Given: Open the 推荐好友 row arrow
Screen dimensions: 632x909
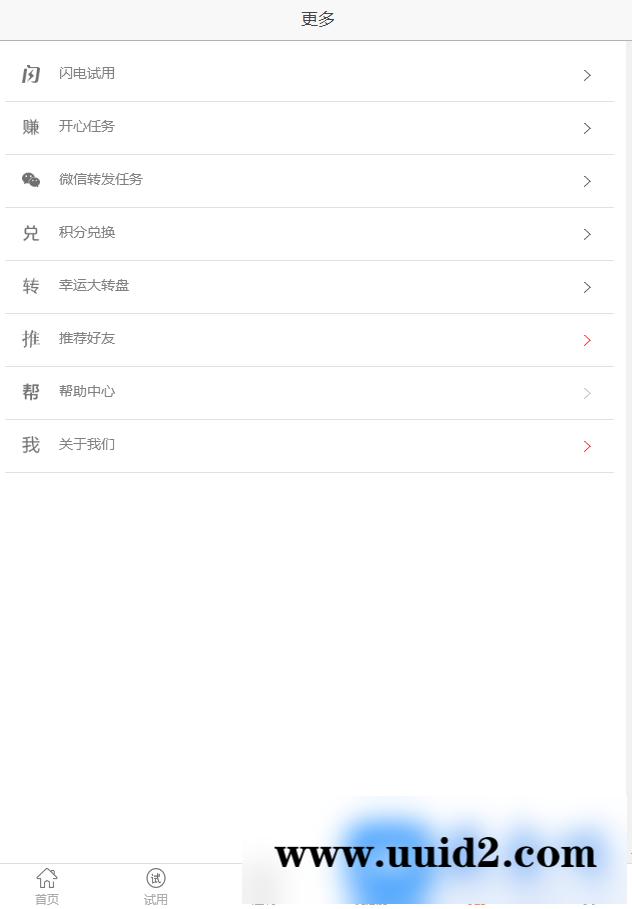Looking at the screenshot, I should point(587,340).
